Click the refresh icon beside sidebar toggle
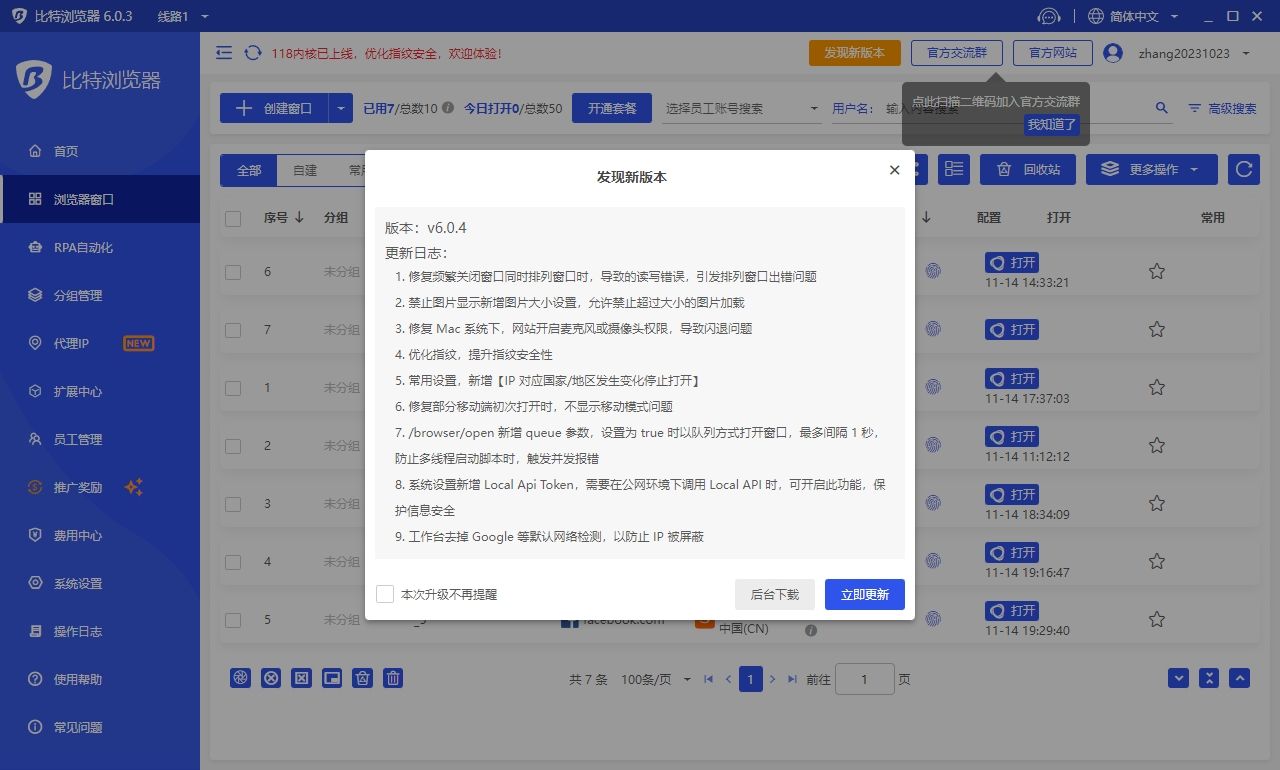Image resolution: width=1280 pixels, height=770 pixels. [x=253, y=53]
